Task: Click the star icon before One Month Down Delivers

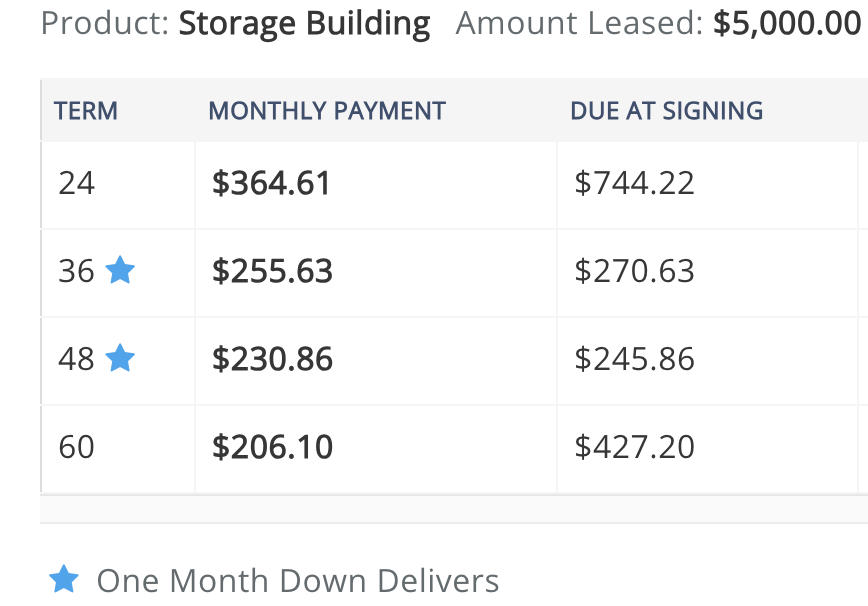Action: (64, 579)
